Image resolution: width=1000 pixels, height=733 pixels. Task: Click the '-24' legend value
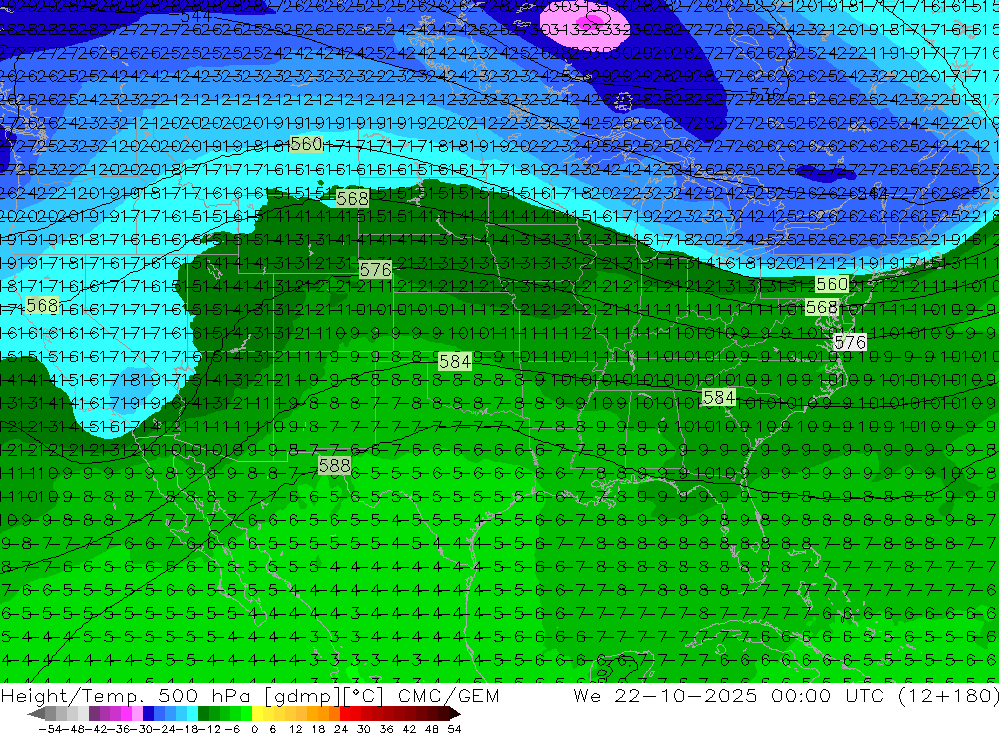[x=165, y=729]
